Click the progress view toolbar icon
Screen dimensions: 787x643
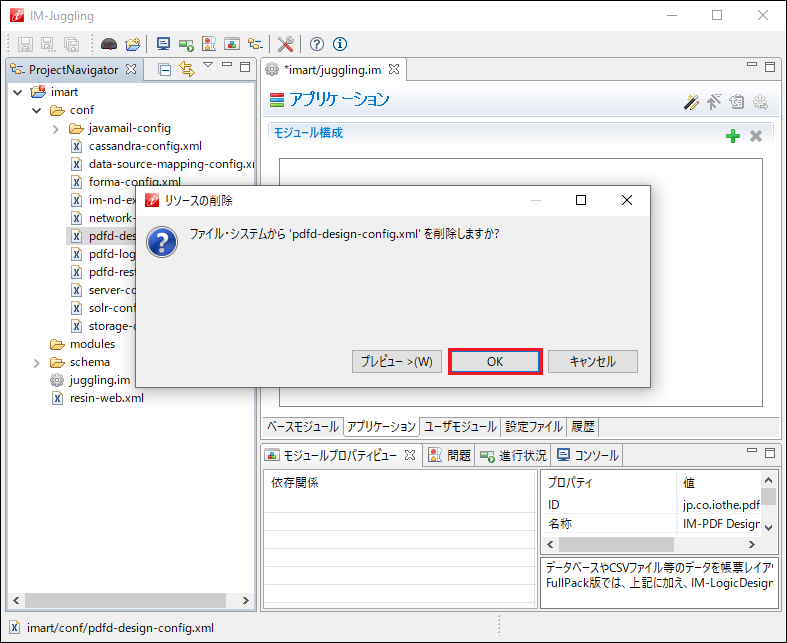coord(186,44)
